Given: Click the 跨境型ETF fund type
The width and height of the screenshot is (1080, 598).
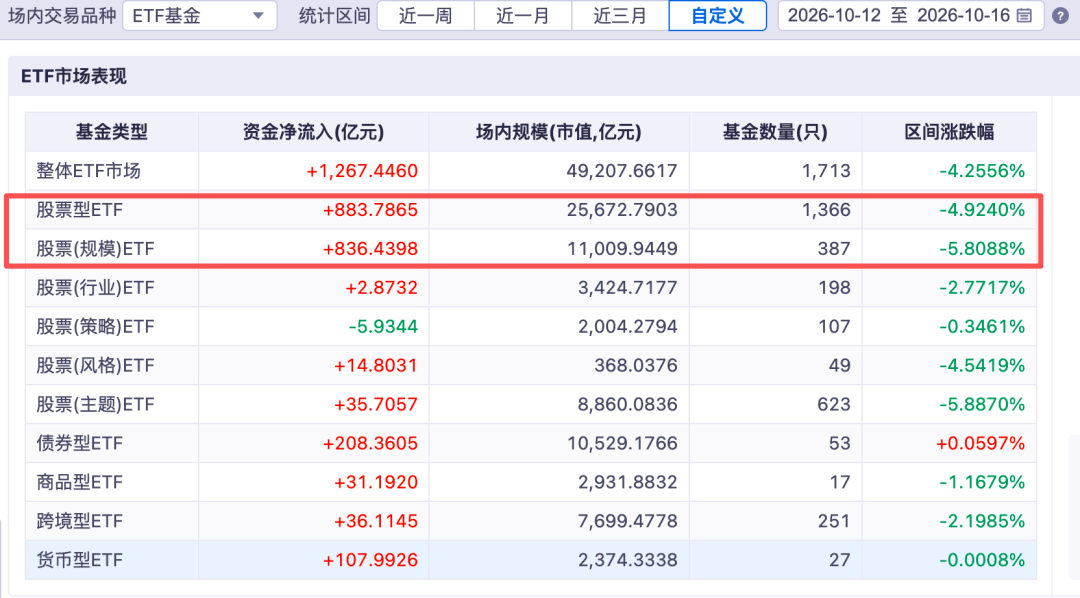Looking at the screenshot, I should [x=79, y=521].
